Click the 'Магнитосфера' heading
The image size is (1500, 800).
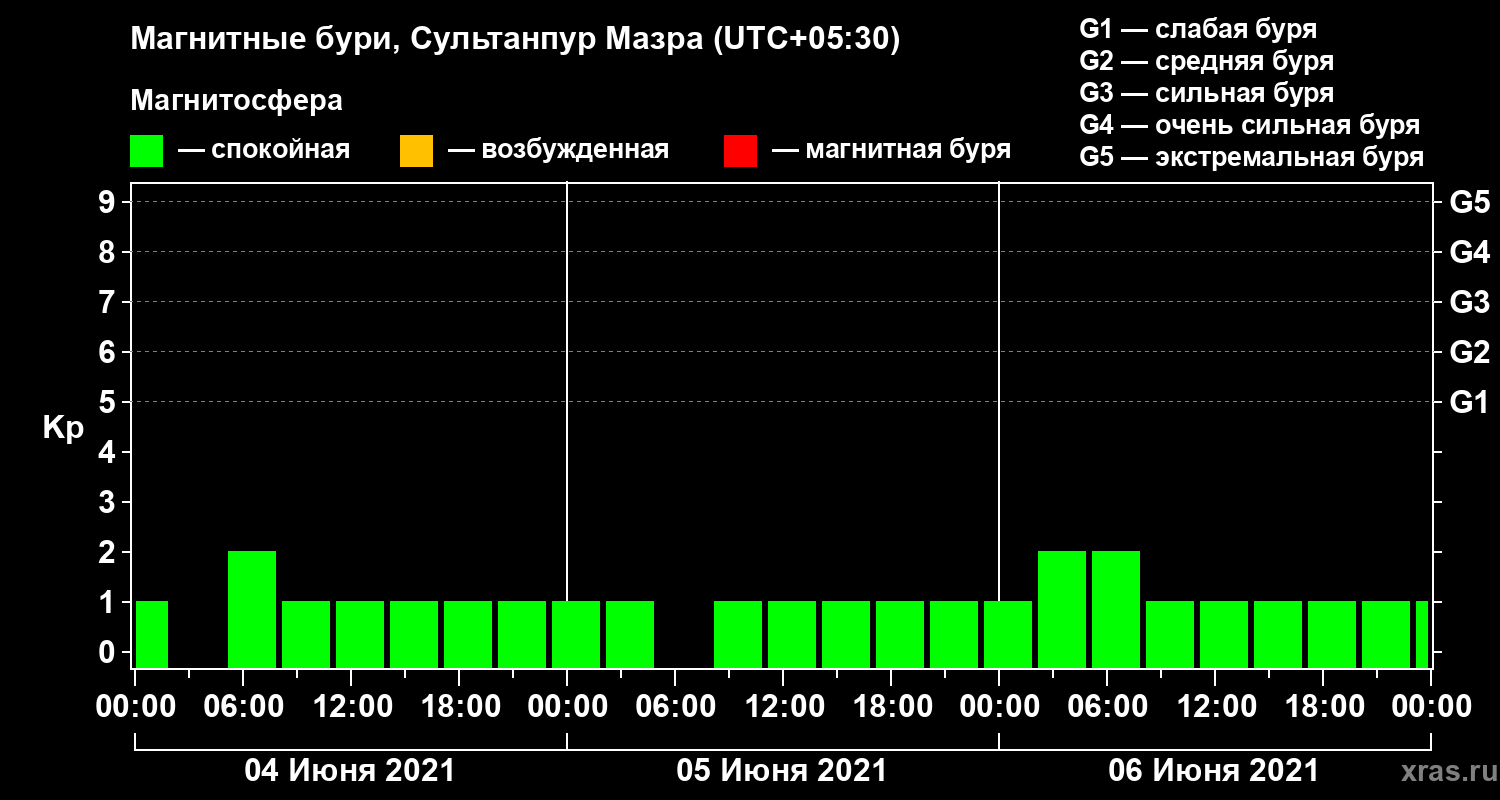236,101
